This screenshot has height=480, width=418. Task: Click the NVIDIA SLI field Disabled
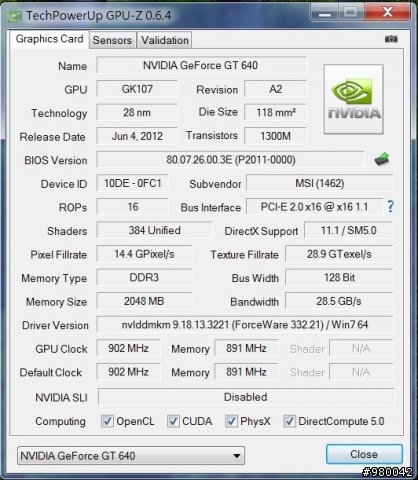pyautogui.click(x=246, y=397)
